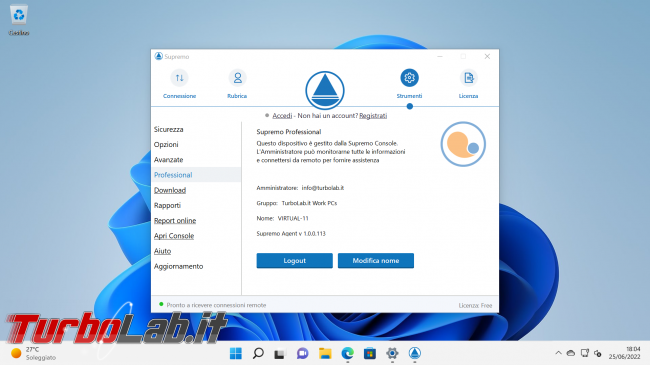
Task: Click Supremo title bar app icon
Action: pos(158,56)
